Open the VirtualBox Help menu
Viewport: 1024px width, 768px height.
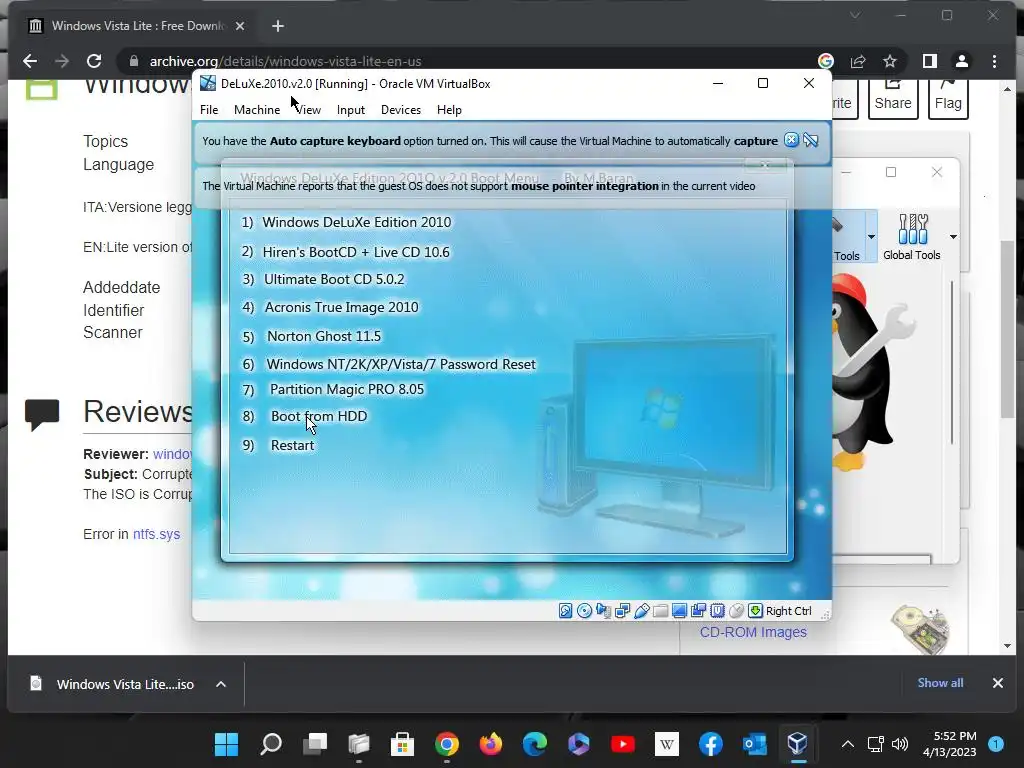449,110
